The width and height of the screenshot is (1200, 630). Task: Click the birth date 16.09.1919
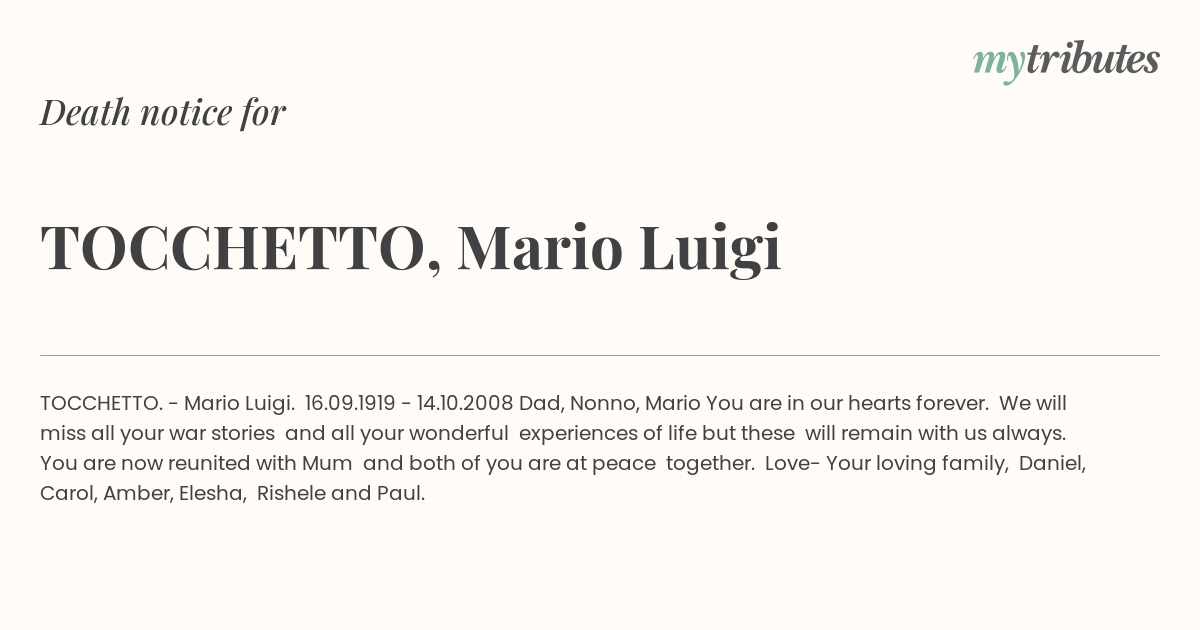click(x=350, y=404)
